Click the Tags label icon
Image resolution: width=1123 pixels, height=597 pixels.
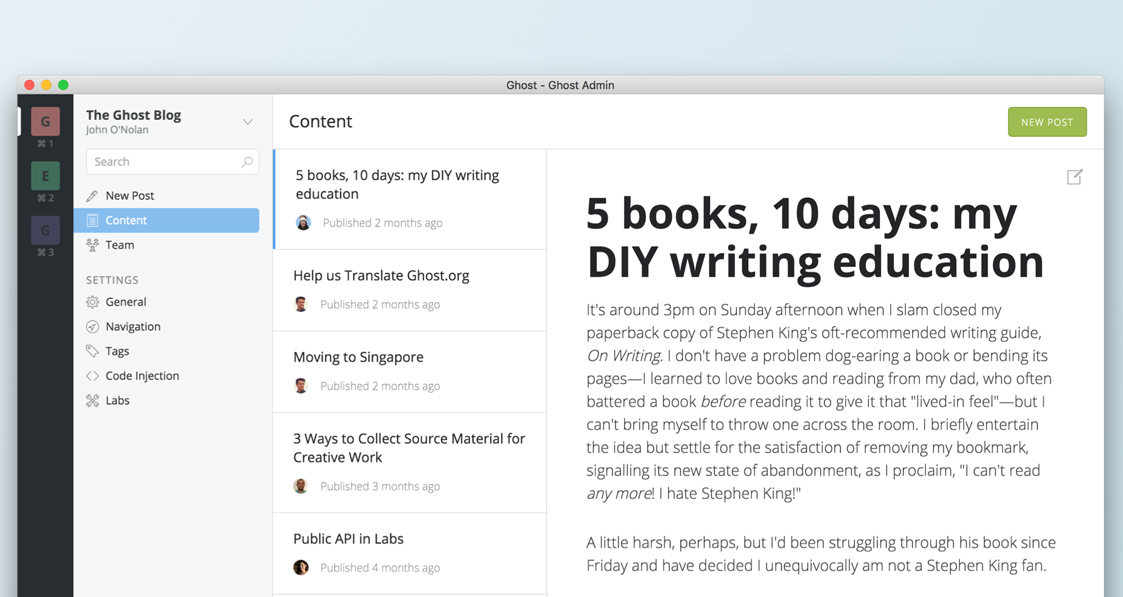pyautogui.click(x=92, y=351)
